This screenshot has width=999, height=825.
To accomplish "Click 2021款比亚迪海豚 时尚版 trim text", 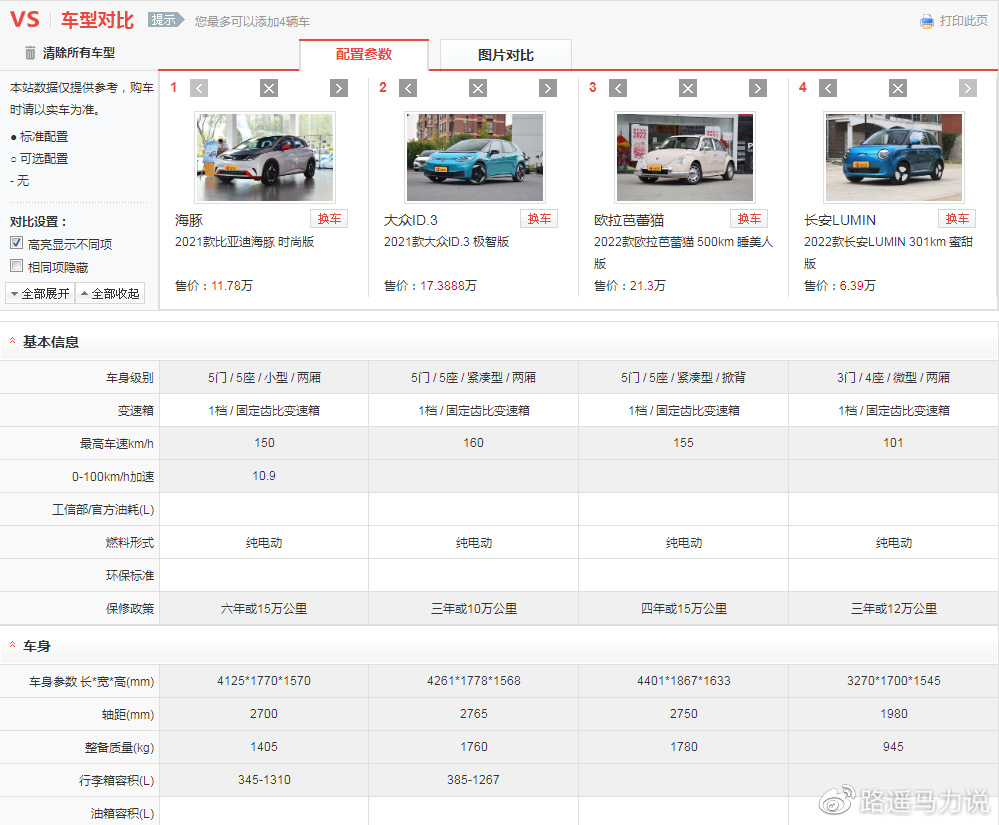I will (x=245, y=241).
